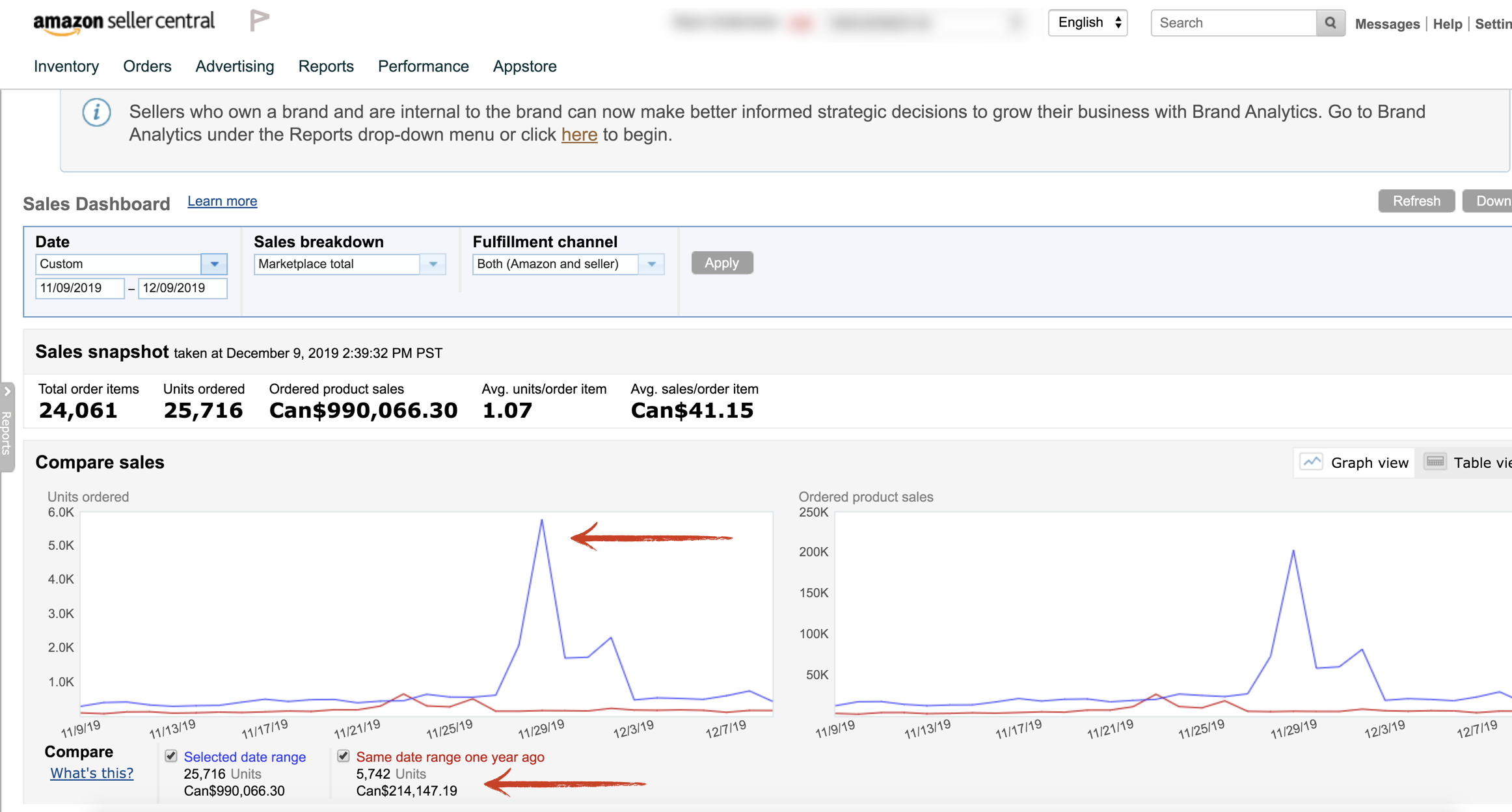Image resolution: width=1512 pixels, height=812 pixels.
Task: Open the What's this? link
Action: point(92,773)
